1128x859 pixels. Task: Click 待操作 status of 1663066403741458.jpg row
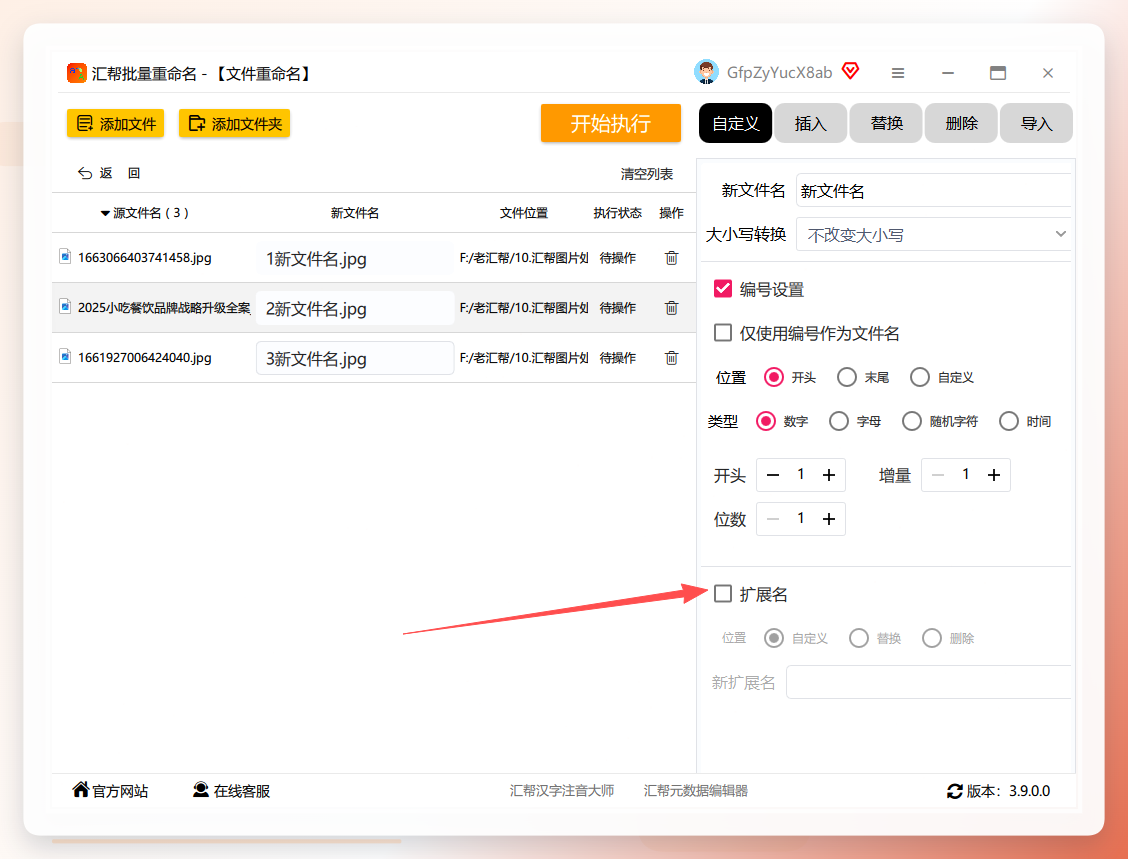[617, 258]
